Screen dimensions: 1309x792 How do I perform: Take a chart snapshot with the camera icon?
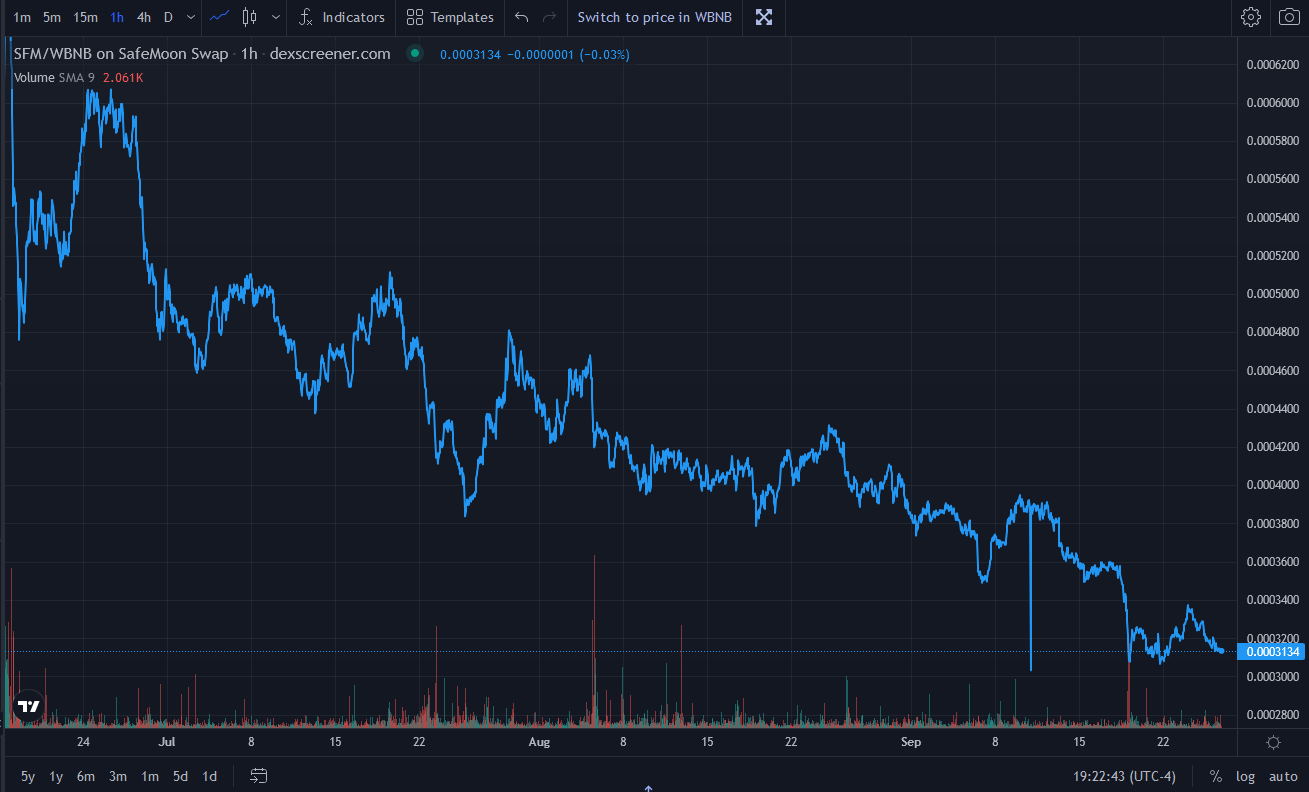[1288, 17]
